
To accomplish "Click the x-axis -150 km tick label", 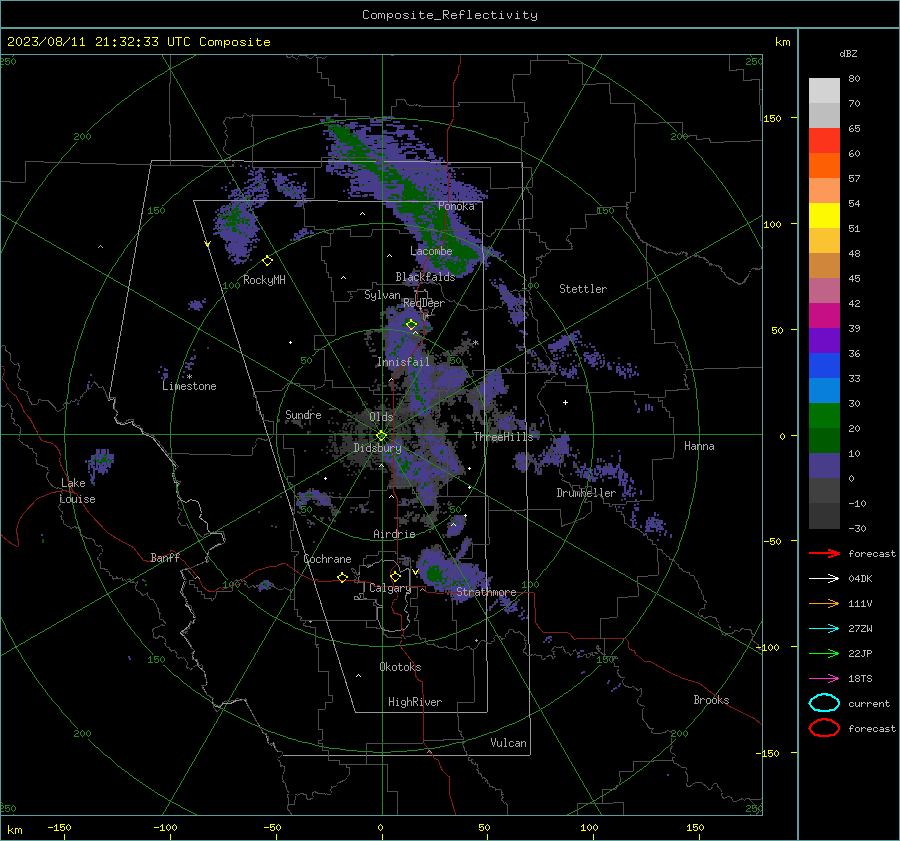I will pyautogui.click(x=59, y=827).
